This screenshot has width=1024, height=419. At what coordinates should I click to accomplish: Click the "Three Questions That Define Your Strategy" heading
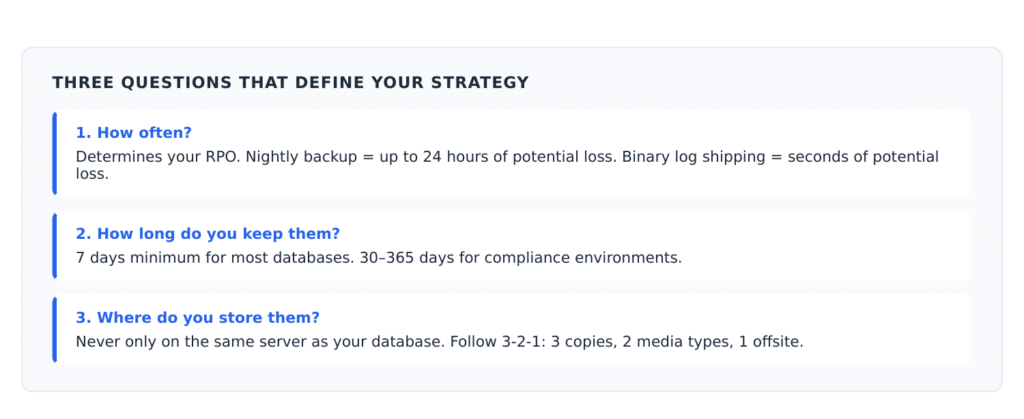[290, 83]
